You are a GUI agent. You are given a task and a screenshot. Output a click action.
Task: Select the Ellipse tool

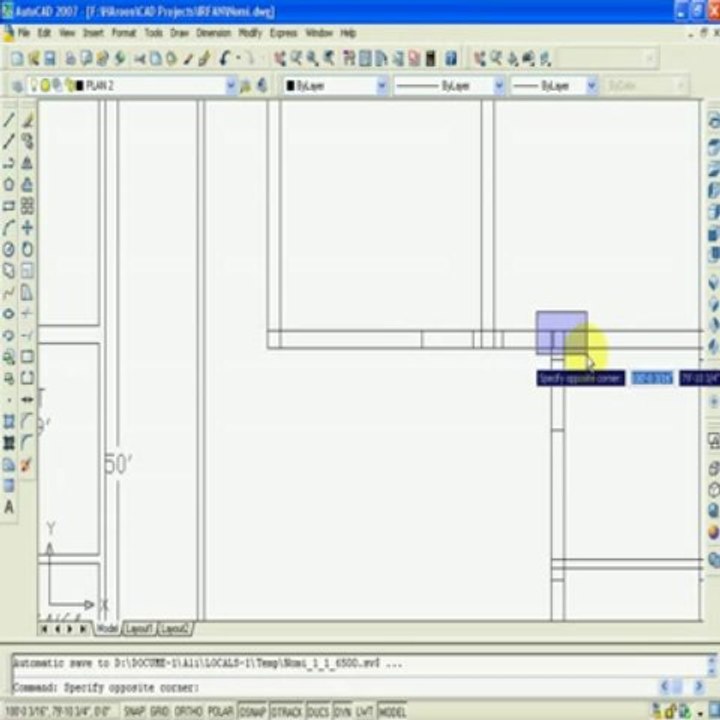(x=9, y=314)
